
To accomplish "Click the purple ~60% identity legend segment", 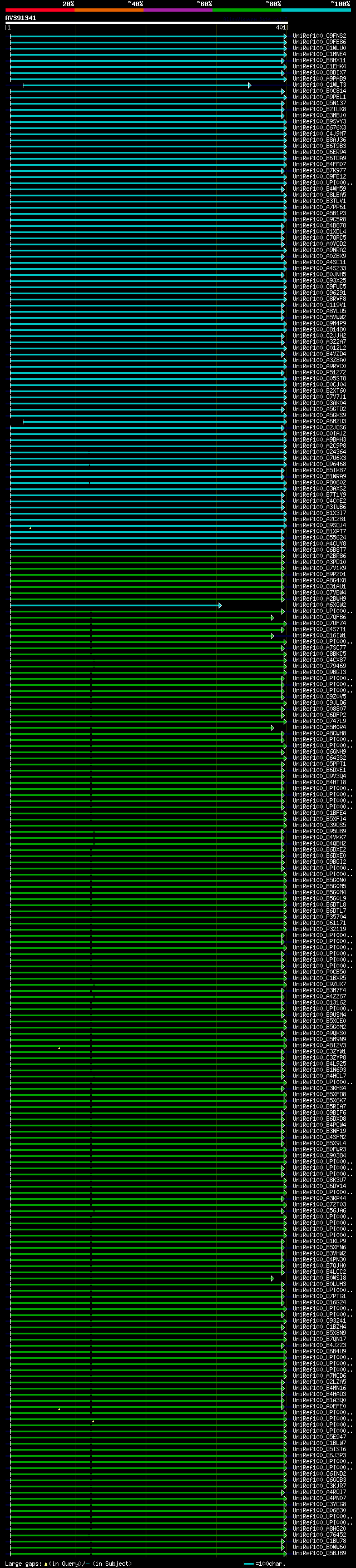I will [x=179, y=10].
